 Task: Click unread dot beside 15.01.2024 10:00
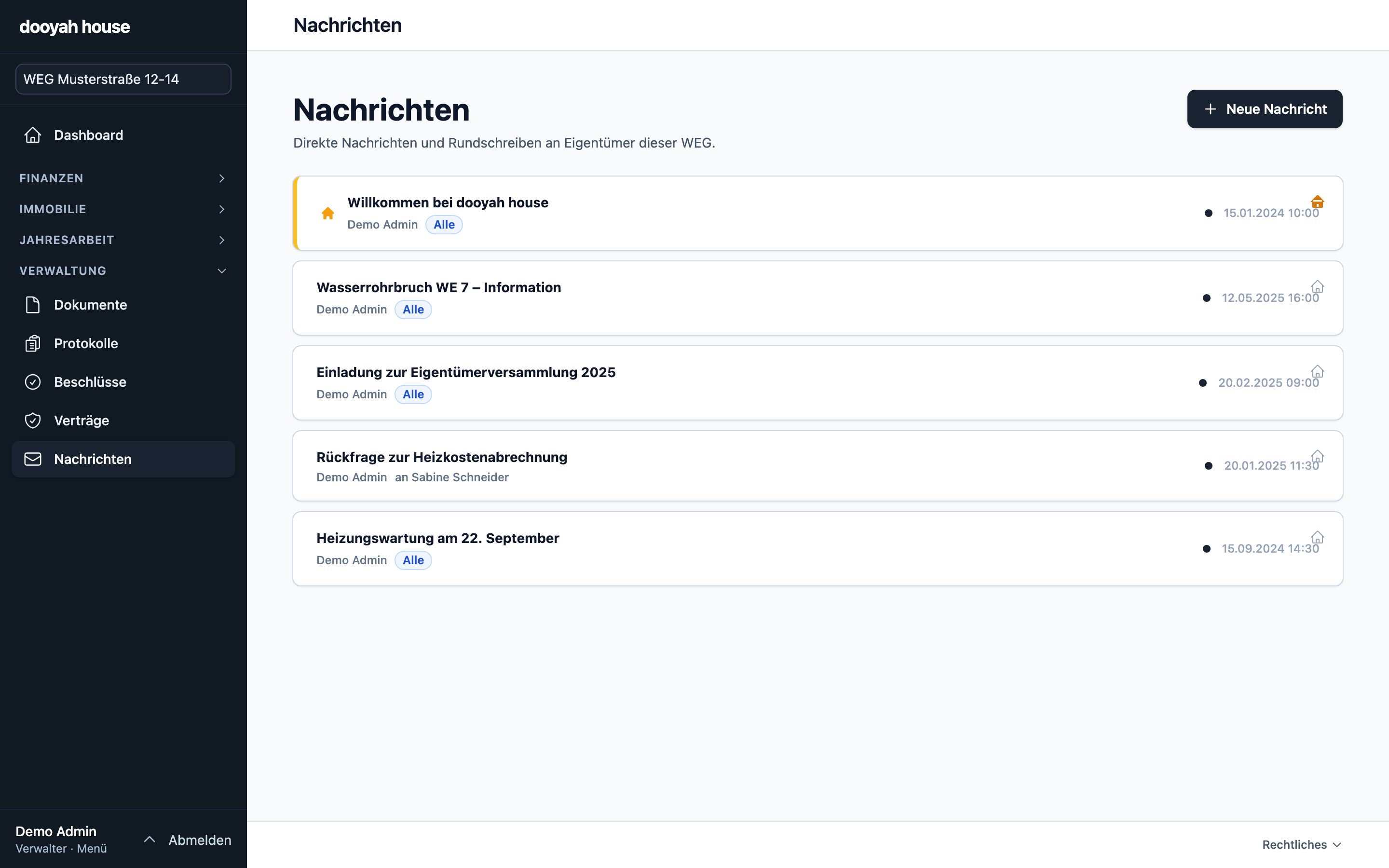tap(1208, 213)
